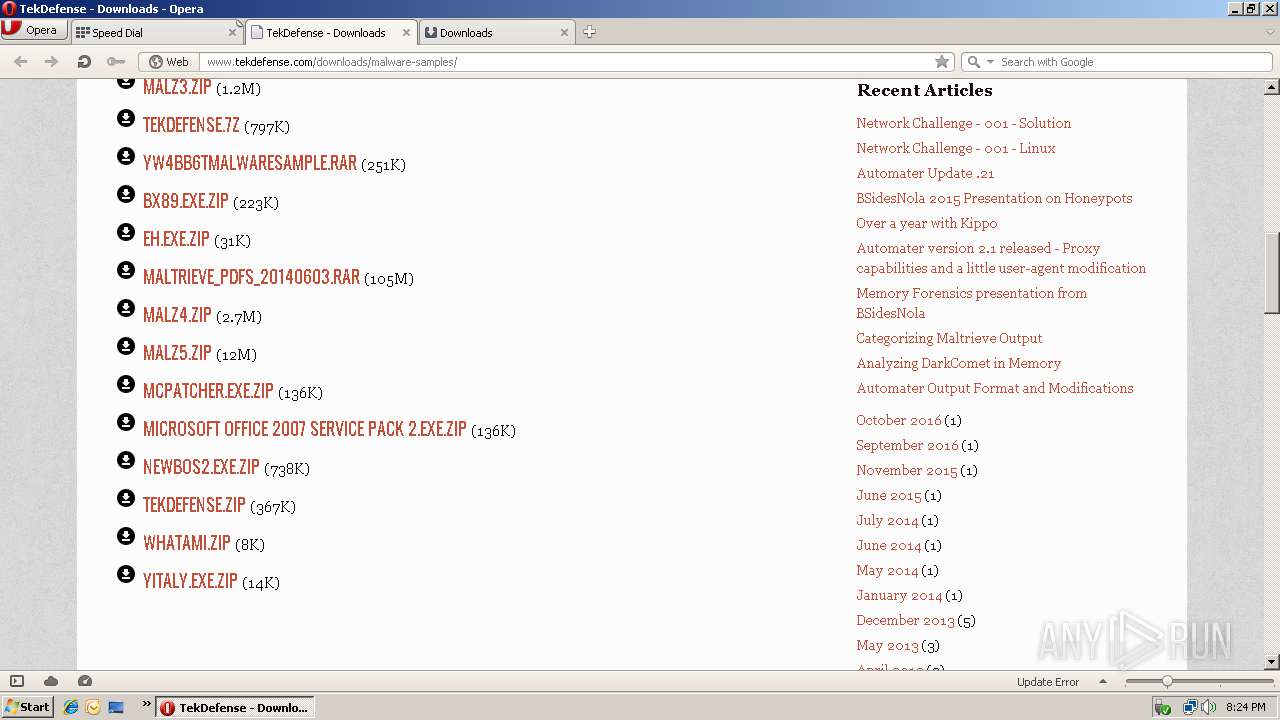Click download icon beside WHATAMI.ZIP
This screenshot has width=1280, height=720.
point(126,536)
